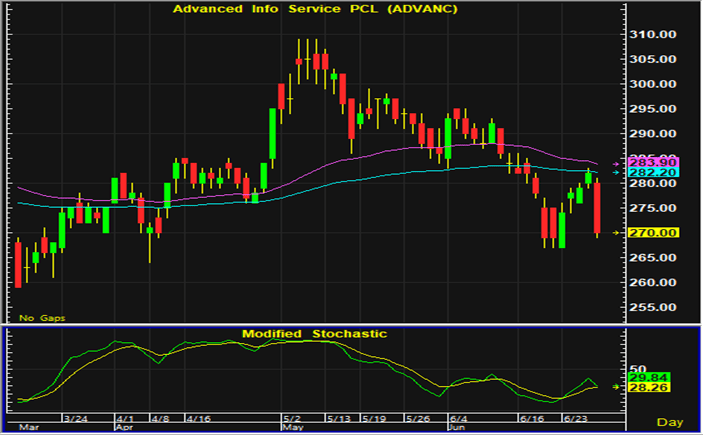Select the 3/24 date on the time axis
Screen dimensions: 703x435
tap(76, 416)
